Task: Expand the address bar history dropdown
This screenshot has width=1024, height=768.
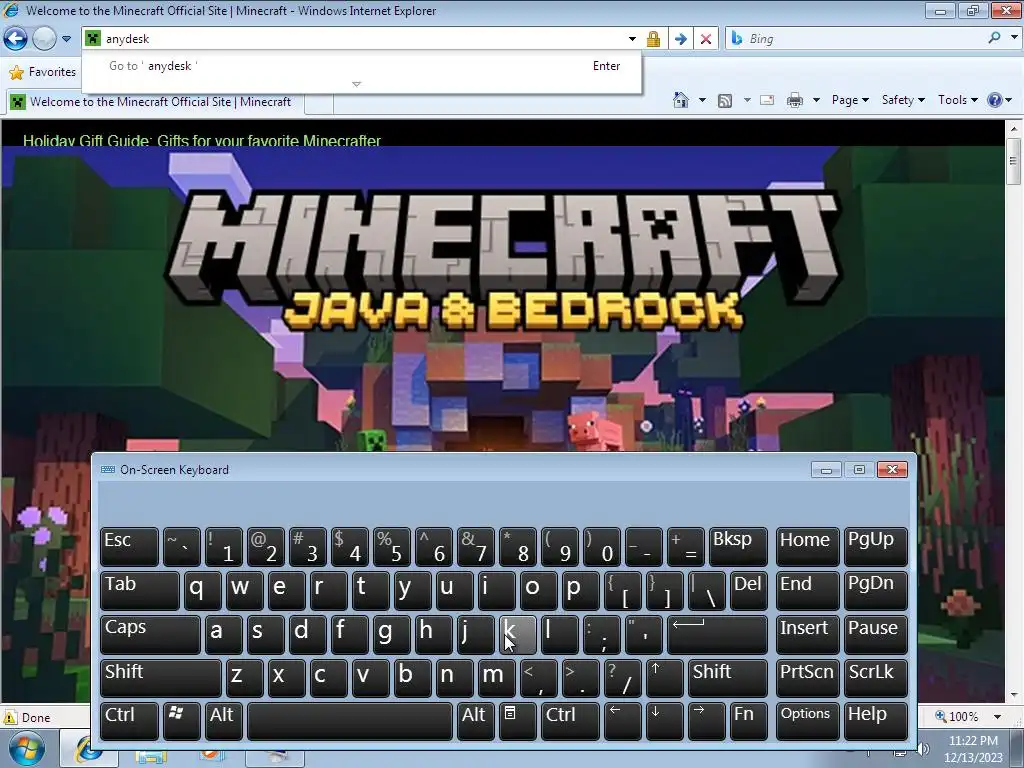Action: point(632,39)
